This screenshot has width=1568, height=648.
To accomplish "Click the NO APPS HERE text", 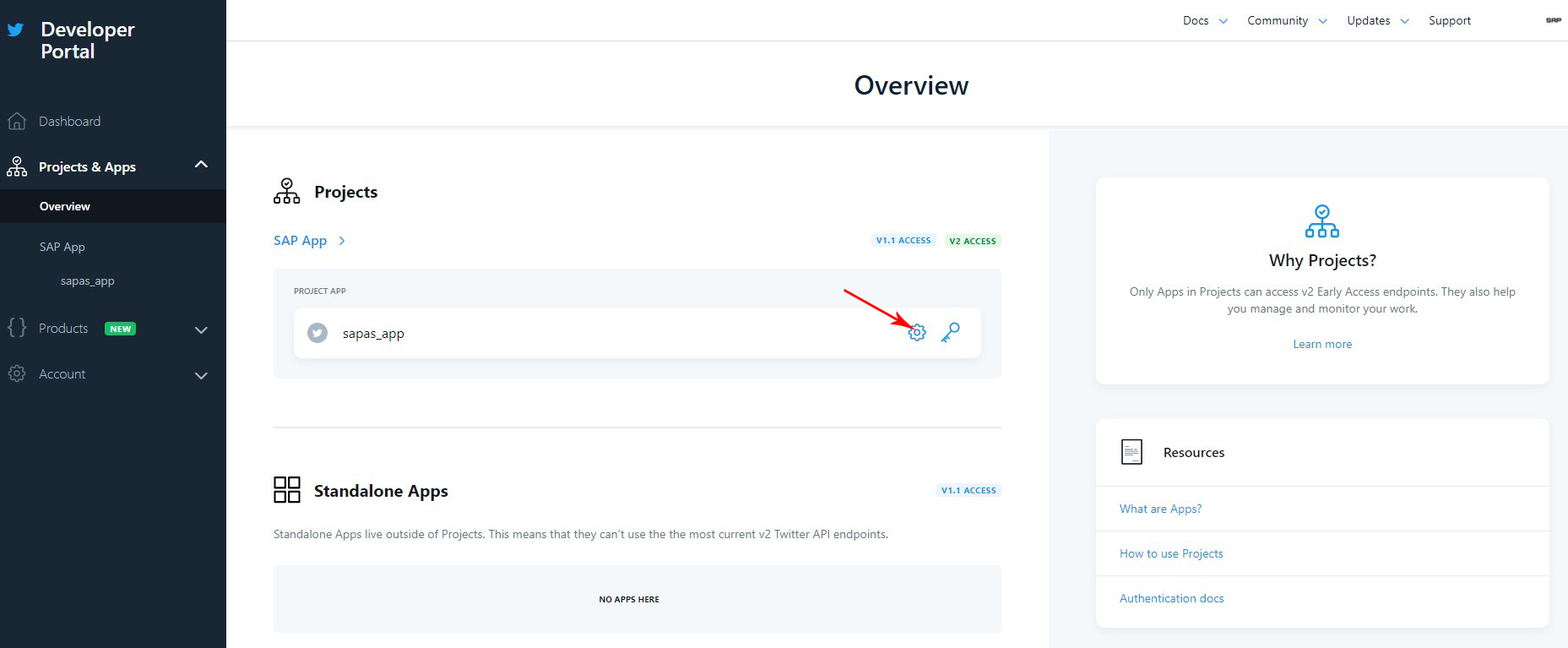I will tap(629, 599).
